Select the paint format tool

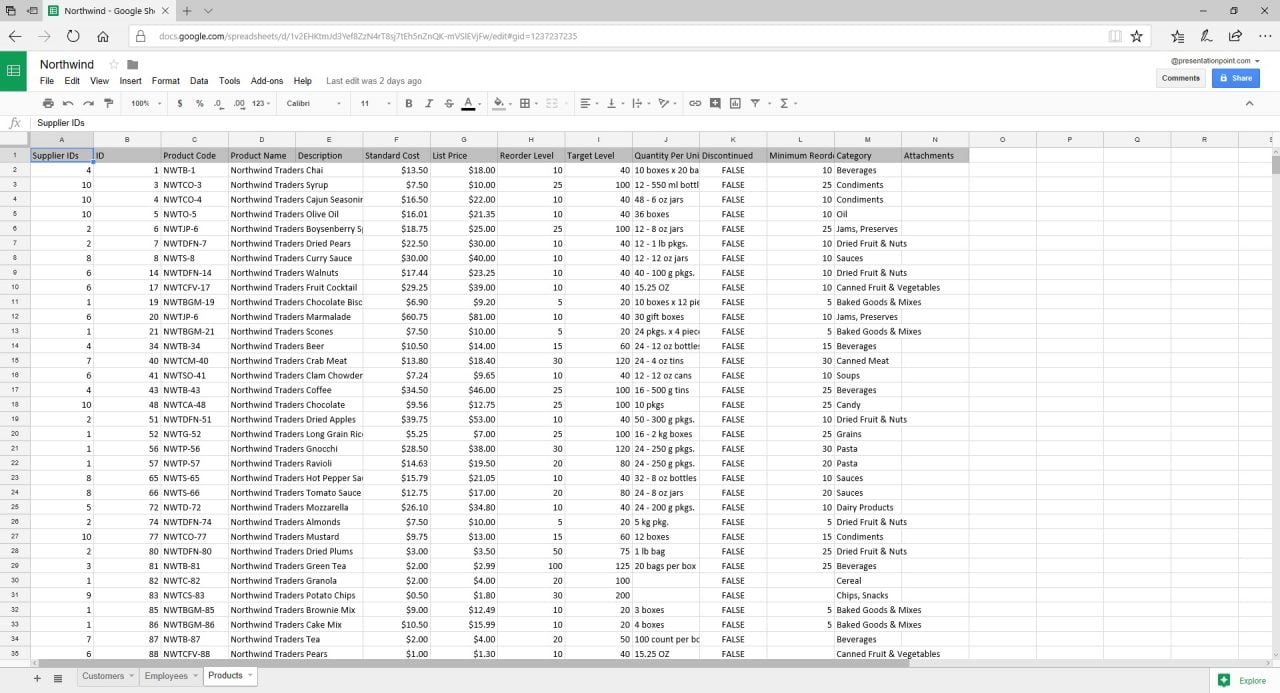[109, 103]
